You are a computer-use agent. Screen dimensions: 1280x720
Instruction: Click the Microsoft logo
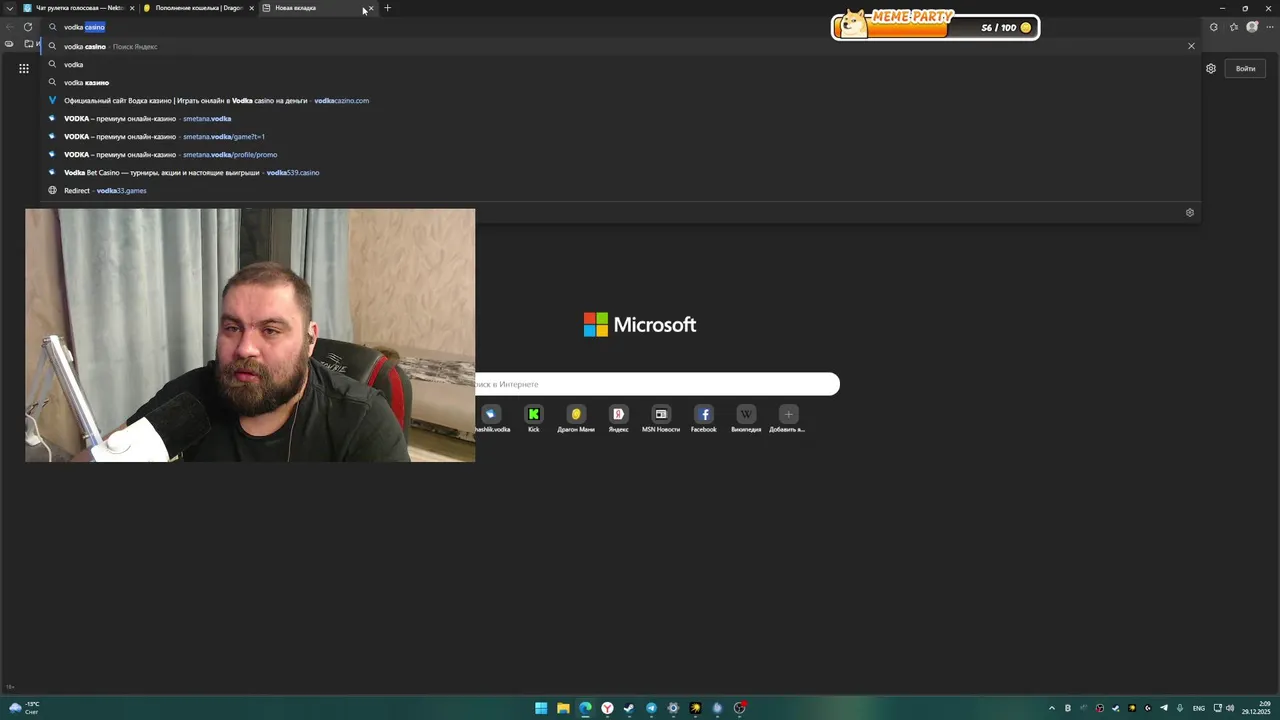(640, 325)
